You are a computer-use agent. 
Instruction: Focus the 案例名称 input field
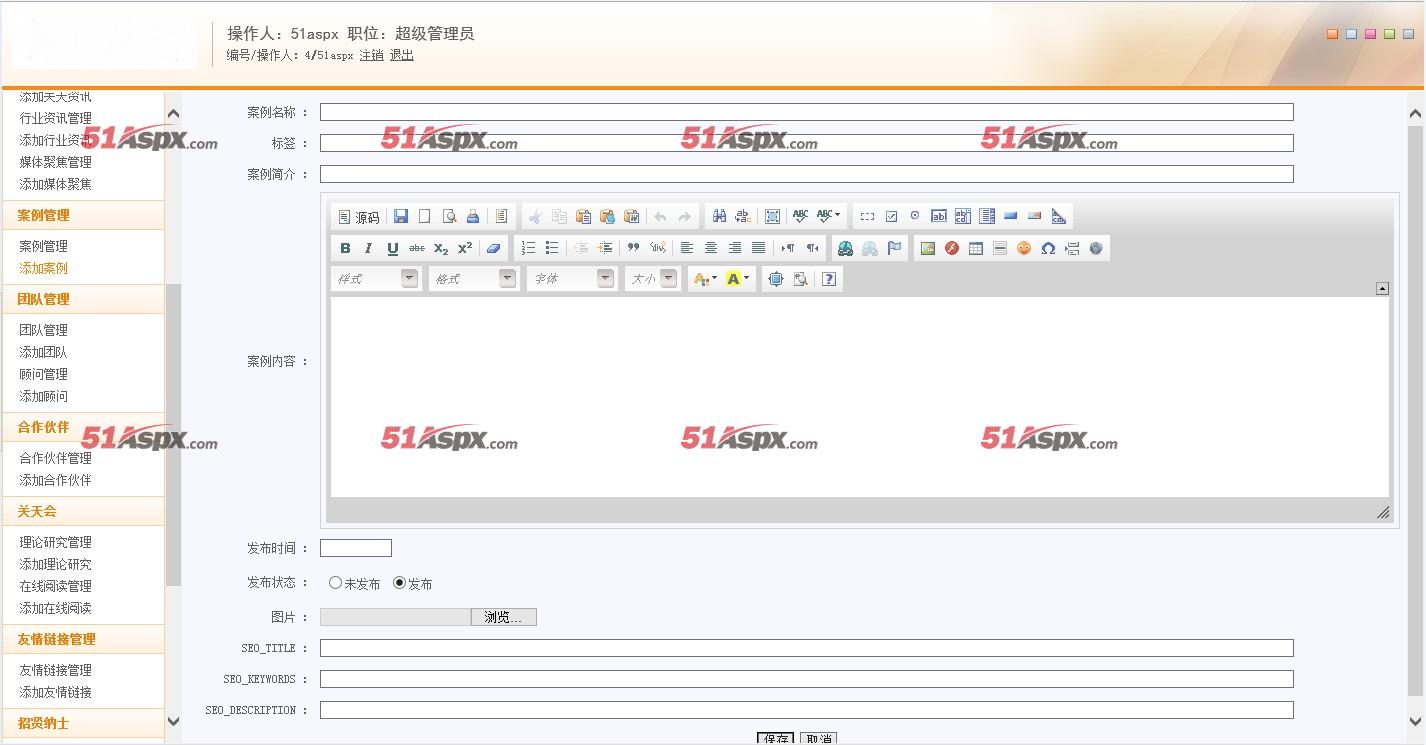point(806,112)
